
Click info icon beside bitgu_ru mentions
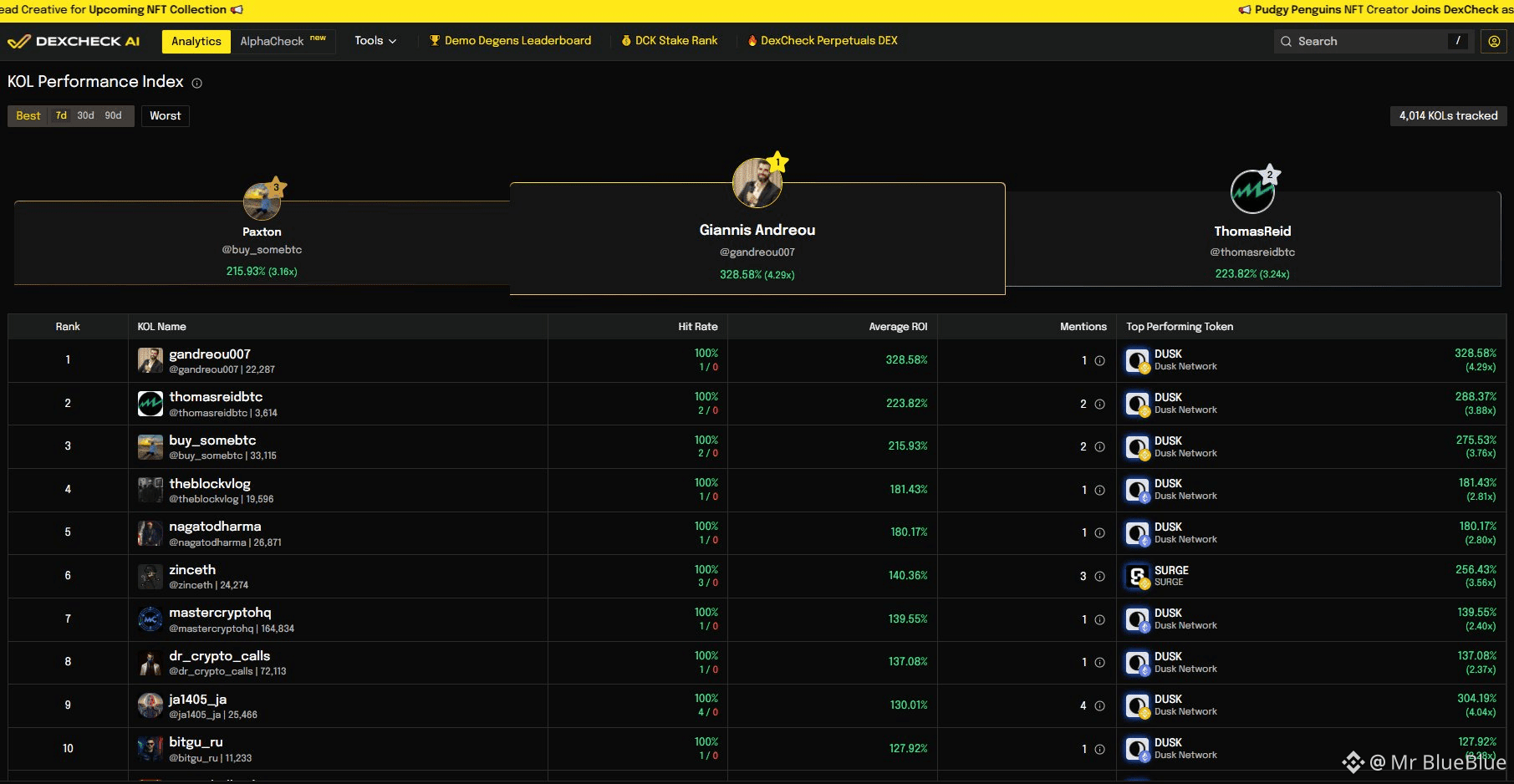tap(1100, 750)
